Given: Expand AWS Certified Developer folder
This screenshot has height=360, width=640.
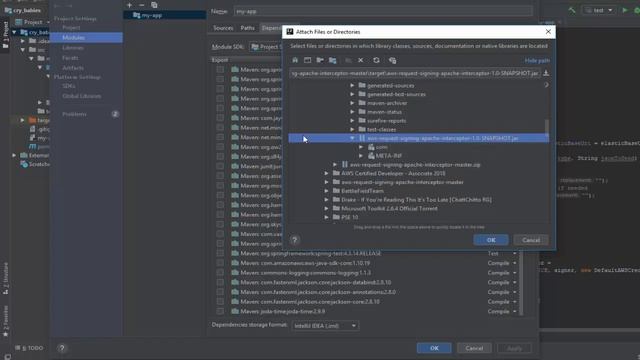Looking at the screenshot, I should click(327, 173).
